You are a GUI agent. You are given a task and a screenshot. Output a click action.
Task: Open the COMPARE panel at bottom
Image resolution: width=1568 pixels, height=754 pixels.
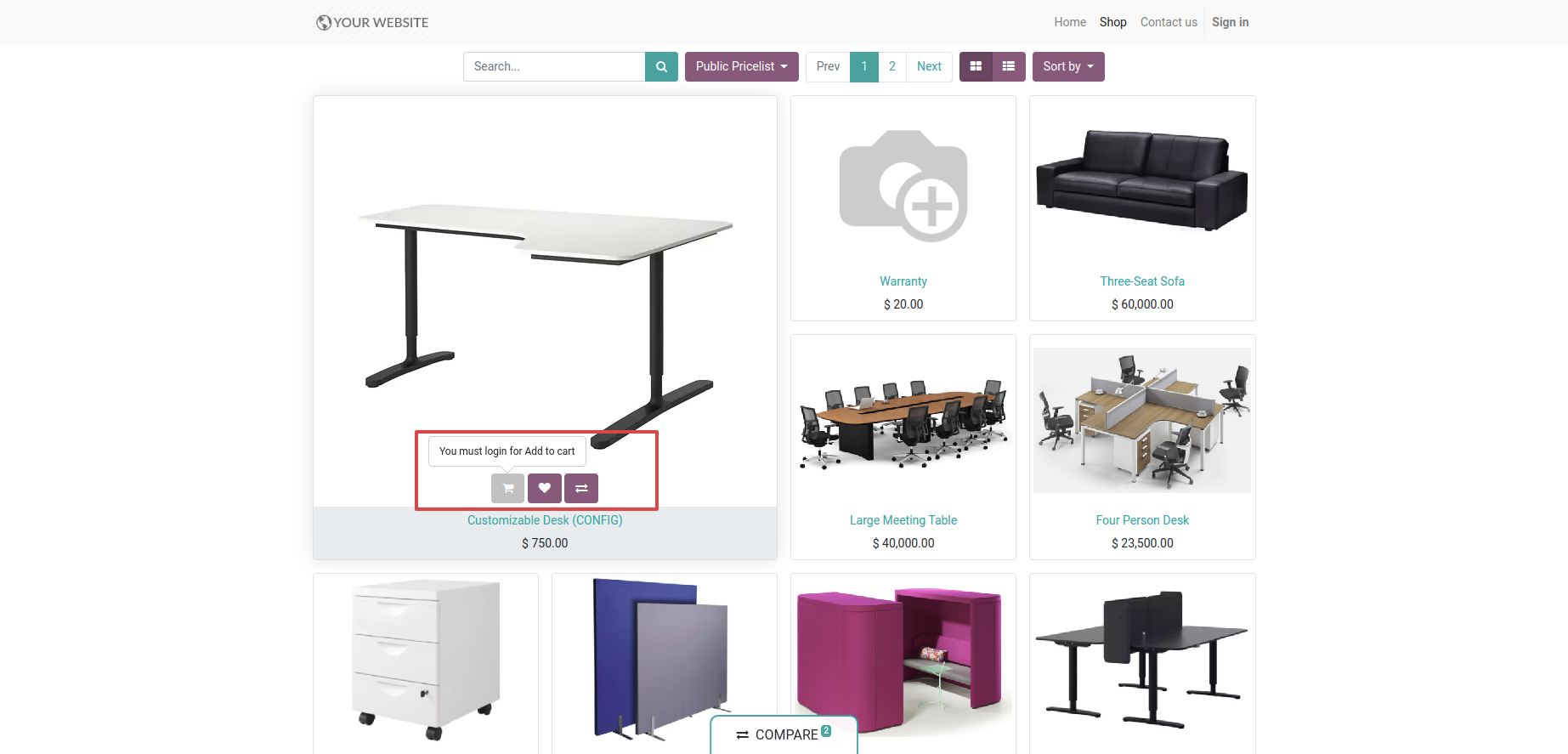tap(784, 734)
